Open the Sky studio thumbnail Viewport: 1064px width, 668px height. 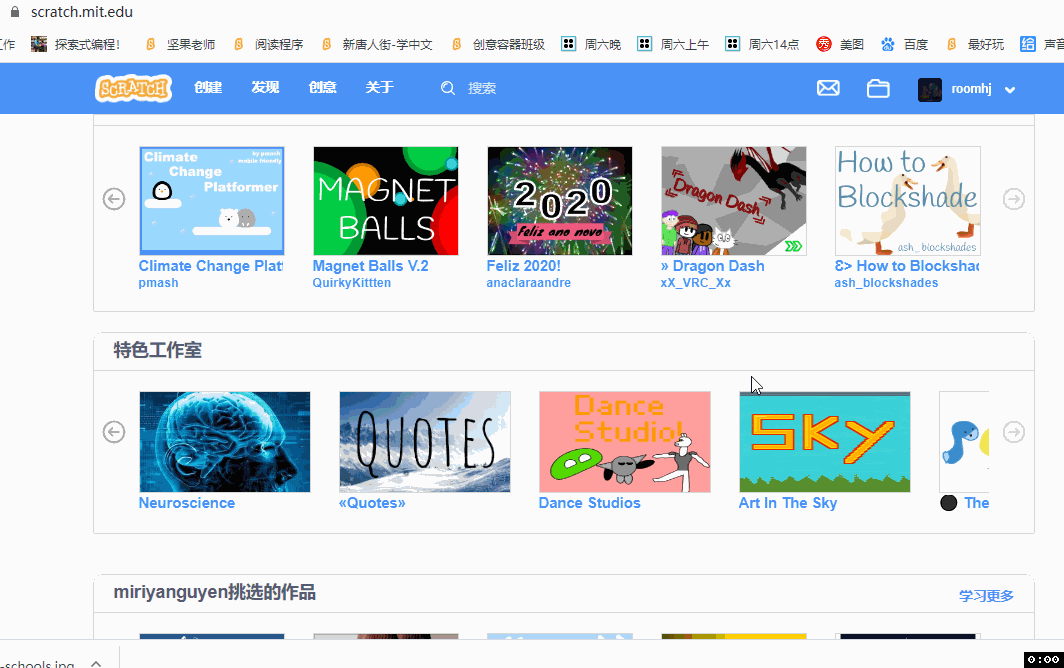point(824,442)
